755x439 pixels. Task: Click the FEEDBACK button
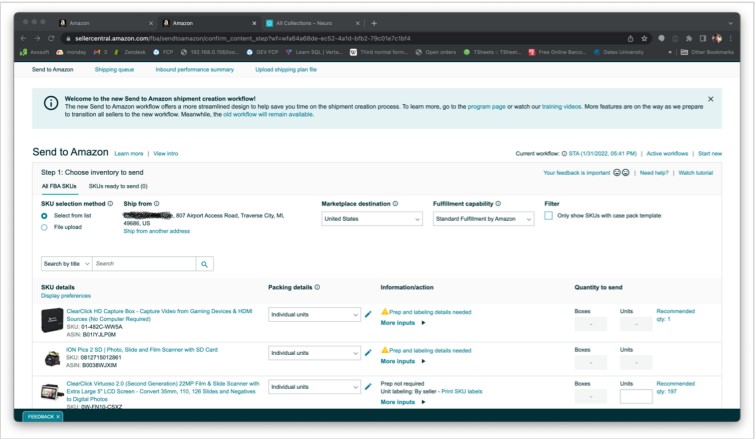coord(43,416)
